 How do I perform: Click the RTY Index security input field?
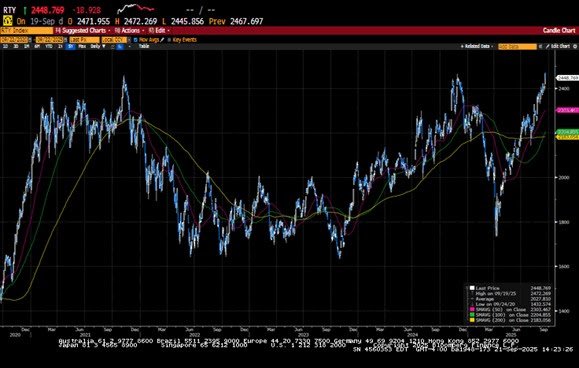tap(27, 31)
